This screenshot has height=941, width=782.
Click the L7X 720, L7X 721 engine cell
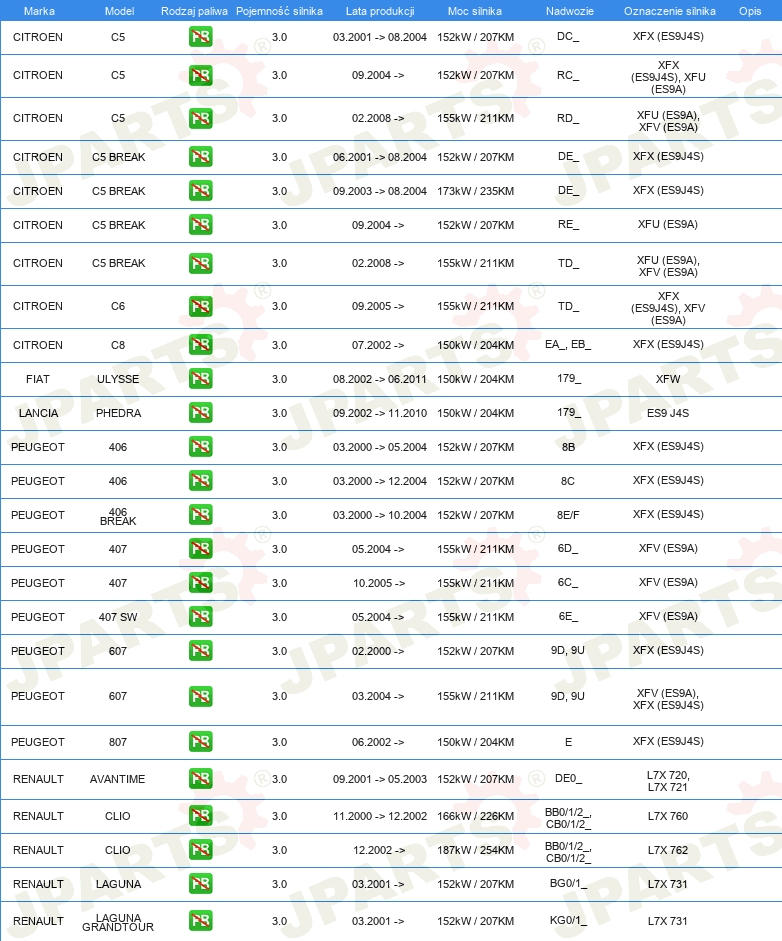point(668,781)
